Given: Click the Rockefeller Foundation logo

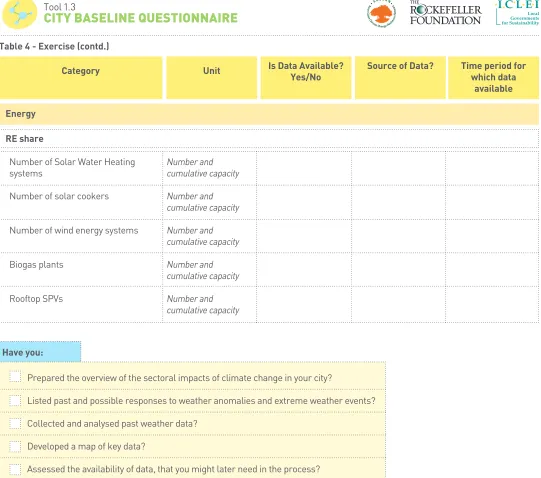Looking at the screenshot, I should click(x=445, y=13).
